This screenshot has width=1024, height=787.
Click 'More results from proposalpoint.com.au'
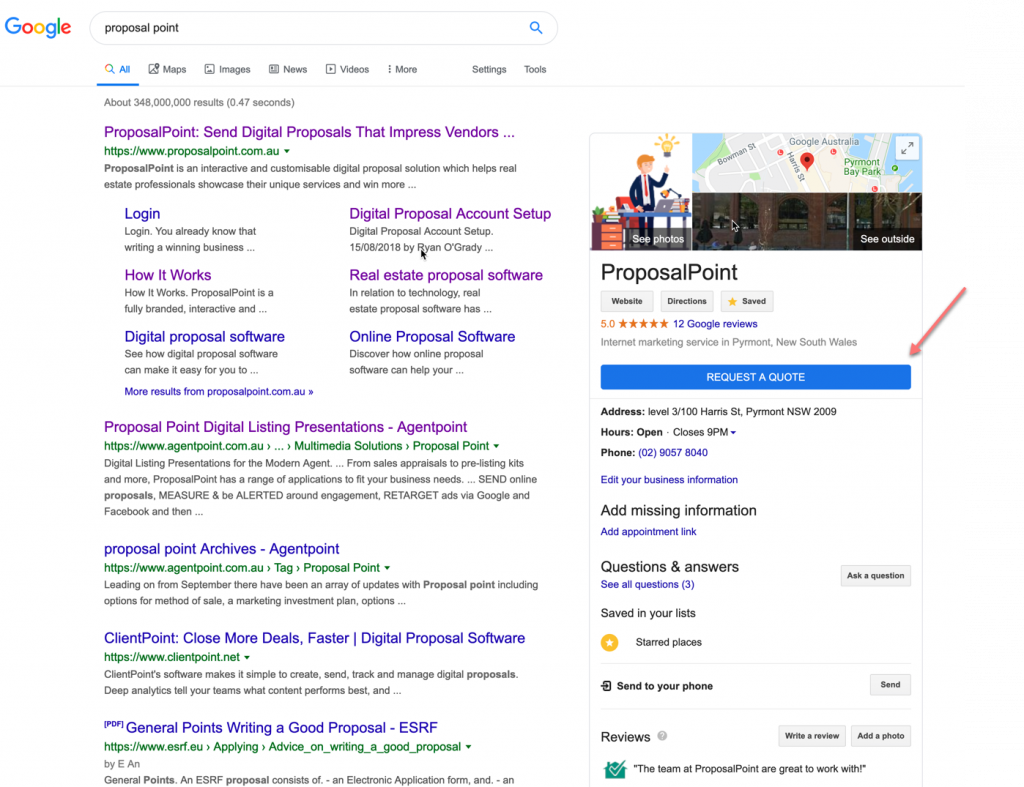click(219, 392)
